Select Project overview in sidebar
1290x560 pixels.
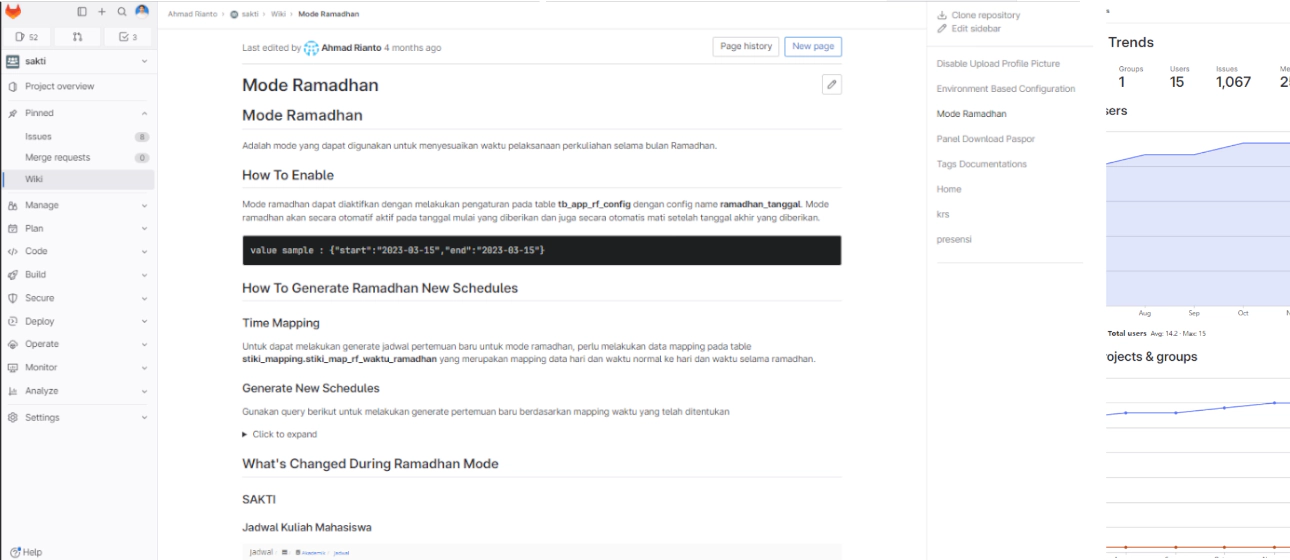[x=59, y=86]
